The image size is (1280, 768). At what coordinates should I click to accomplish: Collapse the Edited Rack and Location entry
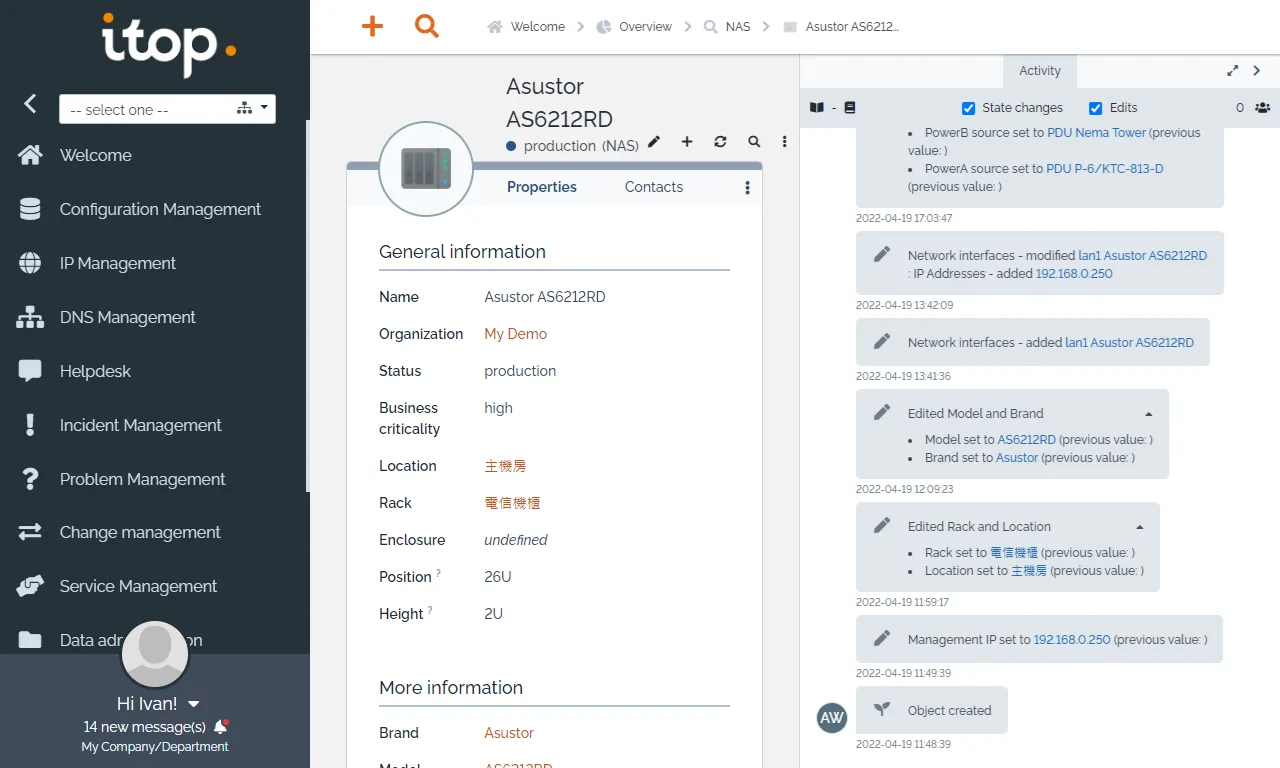1140,526
